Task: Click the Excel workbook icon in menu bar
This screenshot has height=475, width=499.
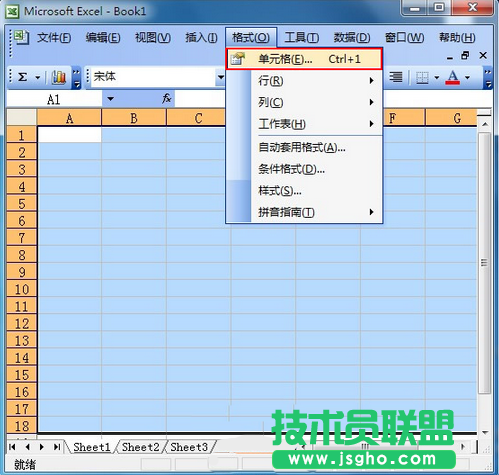Action: click(21, 37)
